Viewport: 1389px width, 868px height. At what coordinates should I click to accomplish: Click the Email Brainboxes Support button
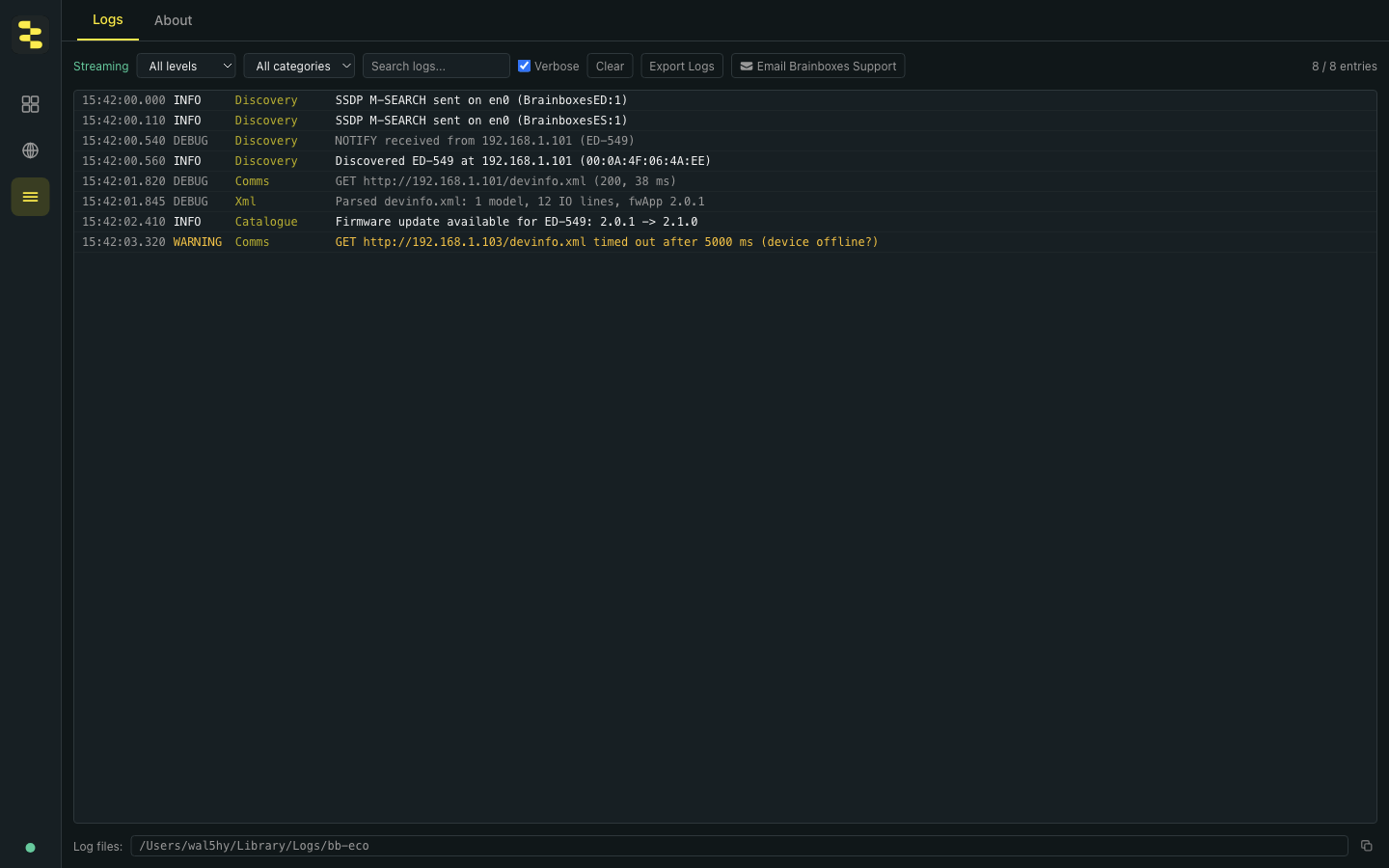(818, 66)
